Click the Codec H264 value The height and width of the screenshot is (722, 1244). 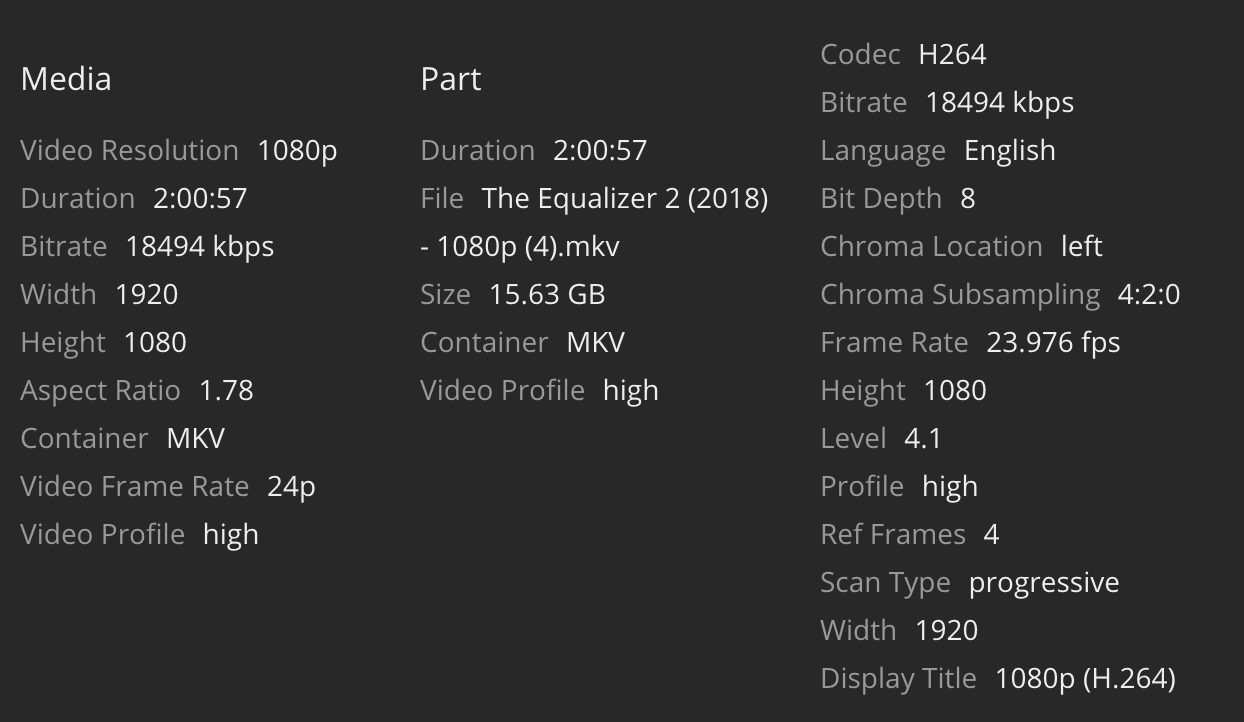click(952, 55)
